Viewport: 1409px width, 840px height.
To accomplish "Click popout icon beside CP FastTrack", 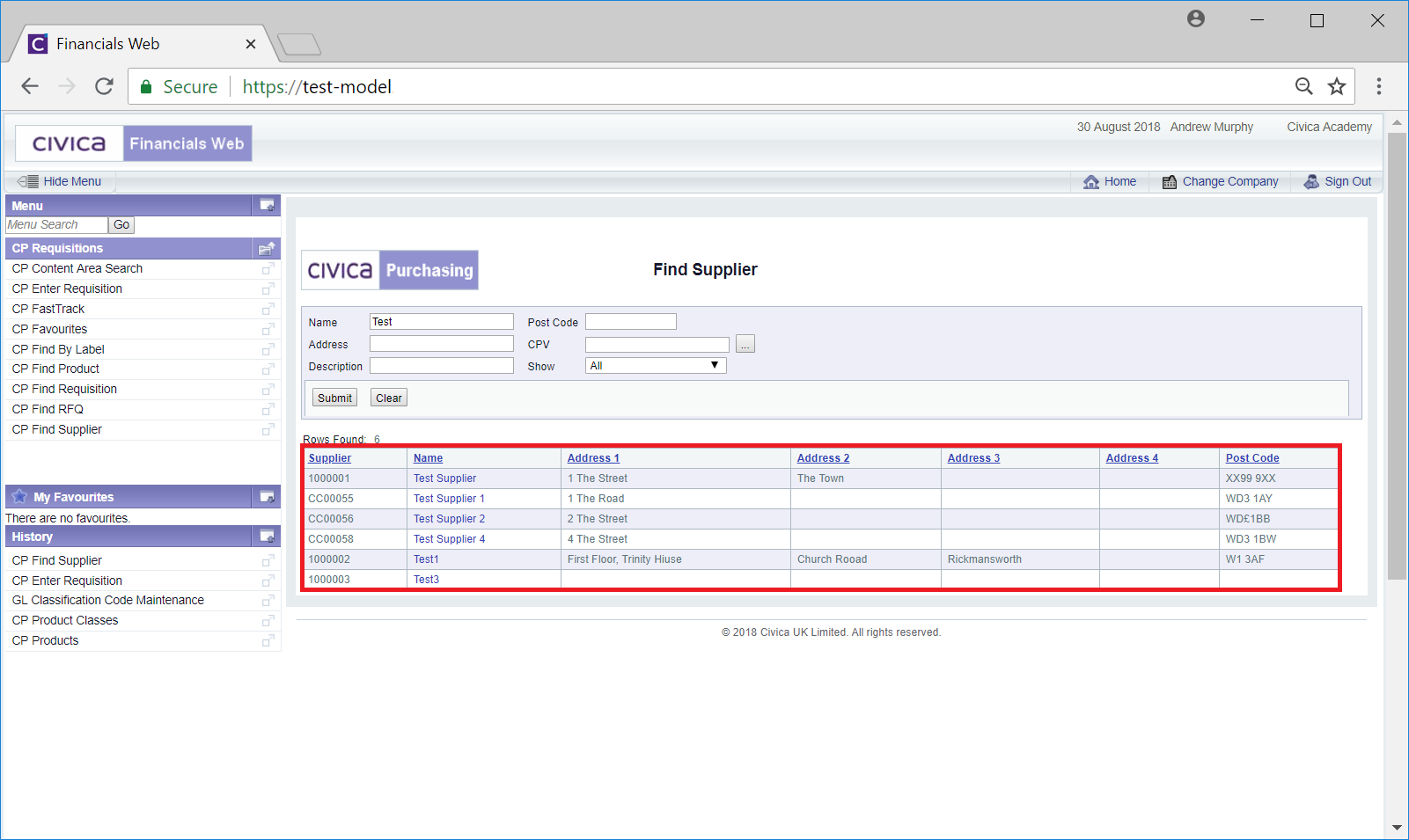I will 268,309.
